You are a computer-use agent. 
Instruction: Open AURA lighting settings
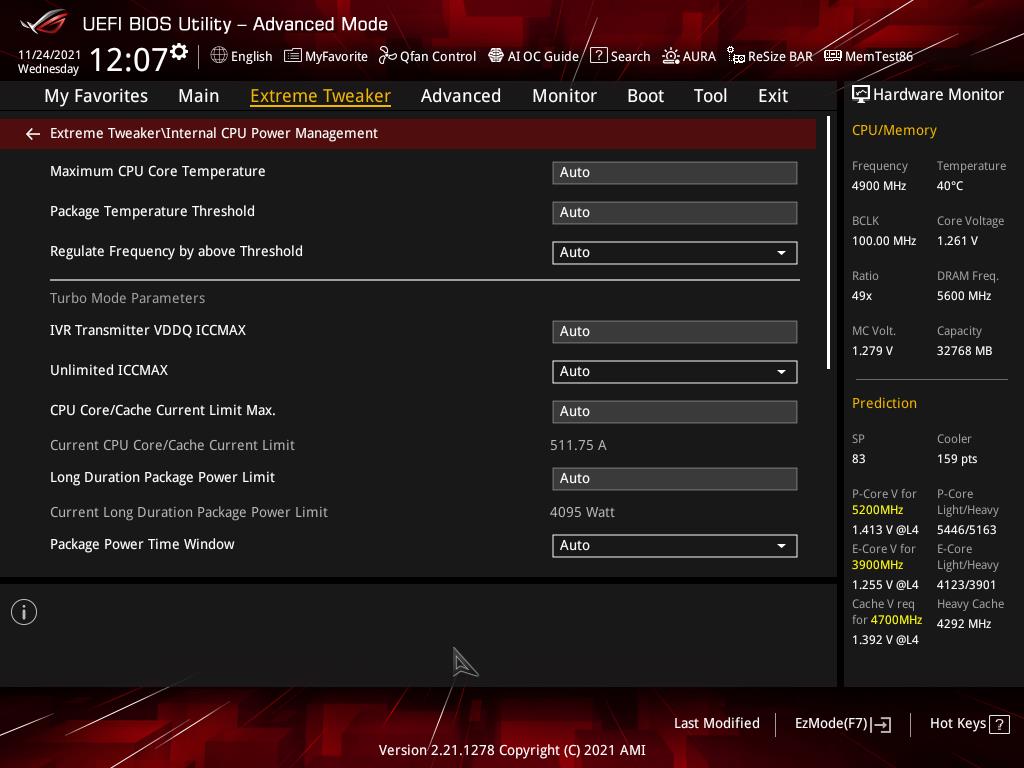pyautogui.click(x=689, y=57)
